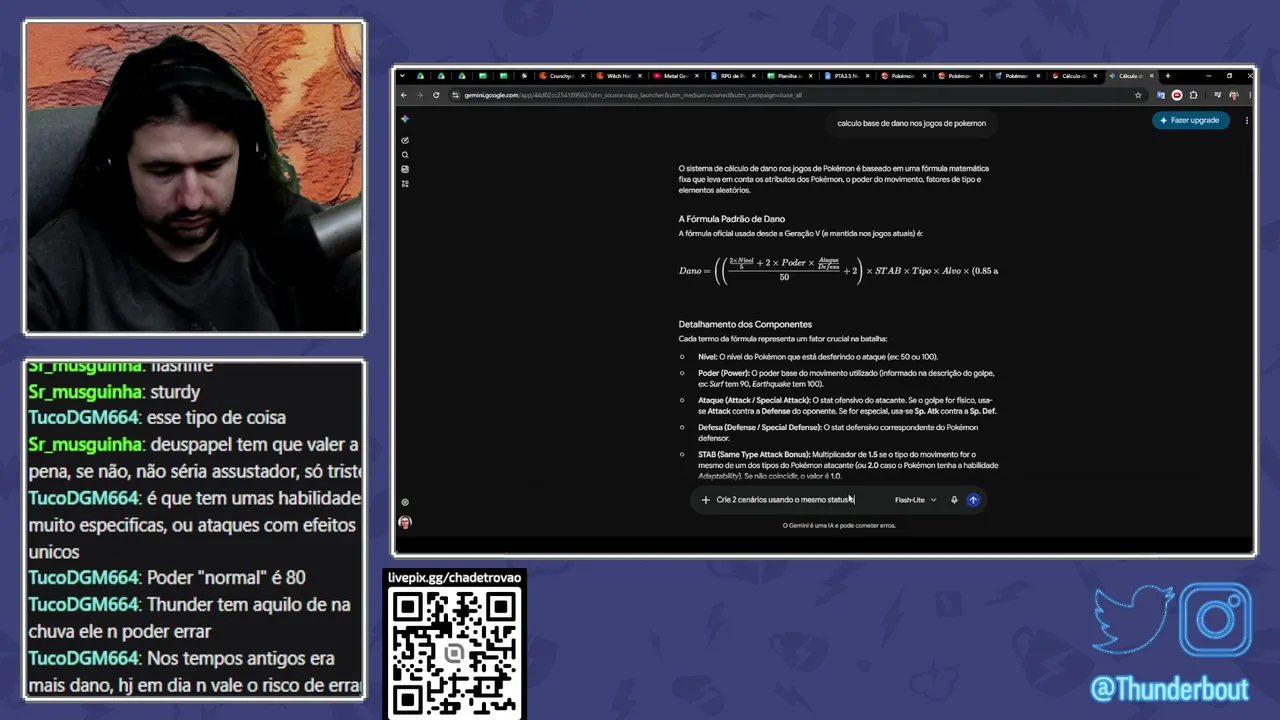Click the chat message 'Poder "normal" é 80'

(x=226, y=578)
